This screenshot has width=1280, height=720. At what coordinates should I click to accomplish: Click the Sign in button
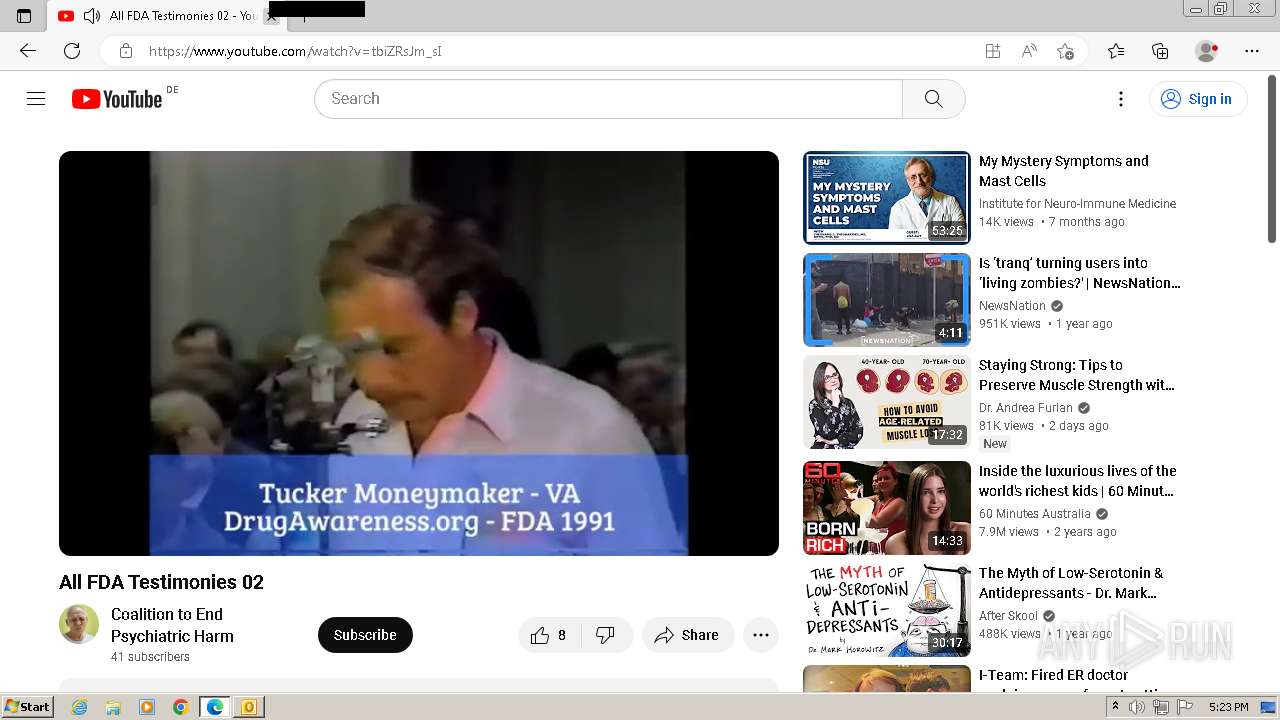pyautogui.click(x=1198, y=99)
